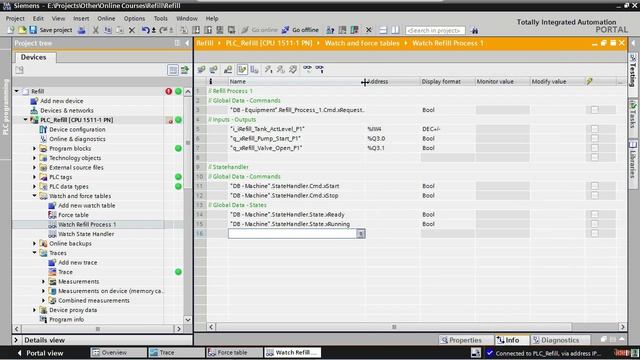Click the Search in project field
640x360 pixels.
tap(435, 30)
